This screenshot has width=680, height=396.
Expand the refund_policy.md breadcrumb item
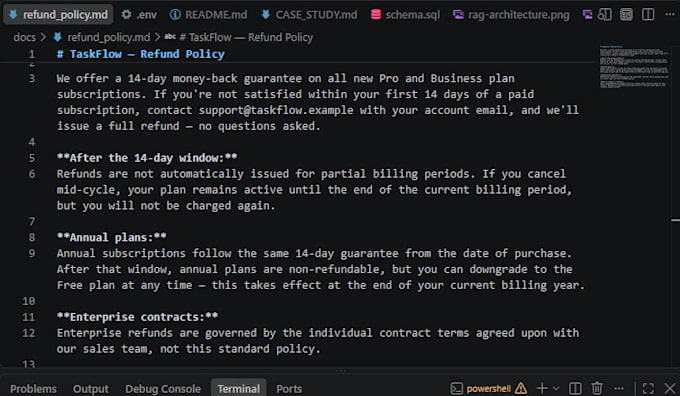tap(108, 37)
